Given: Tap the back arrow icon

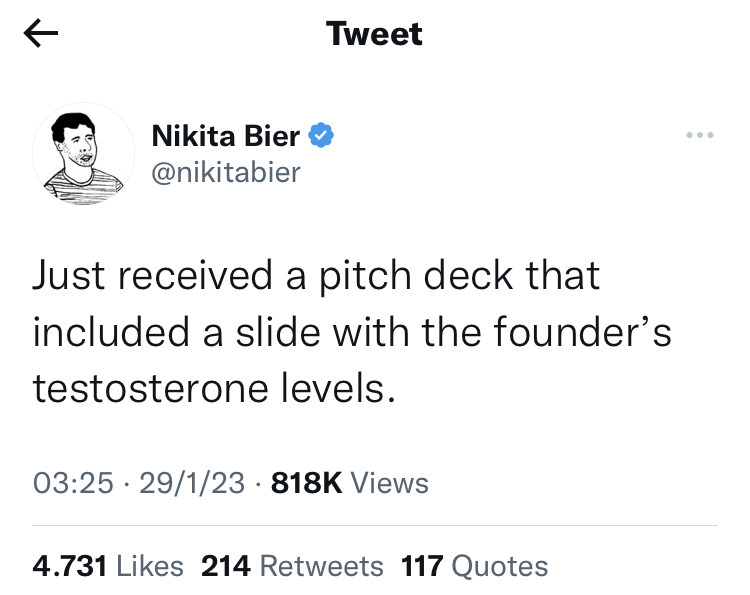Looking at the screenshot, I should tap(41, 33).
